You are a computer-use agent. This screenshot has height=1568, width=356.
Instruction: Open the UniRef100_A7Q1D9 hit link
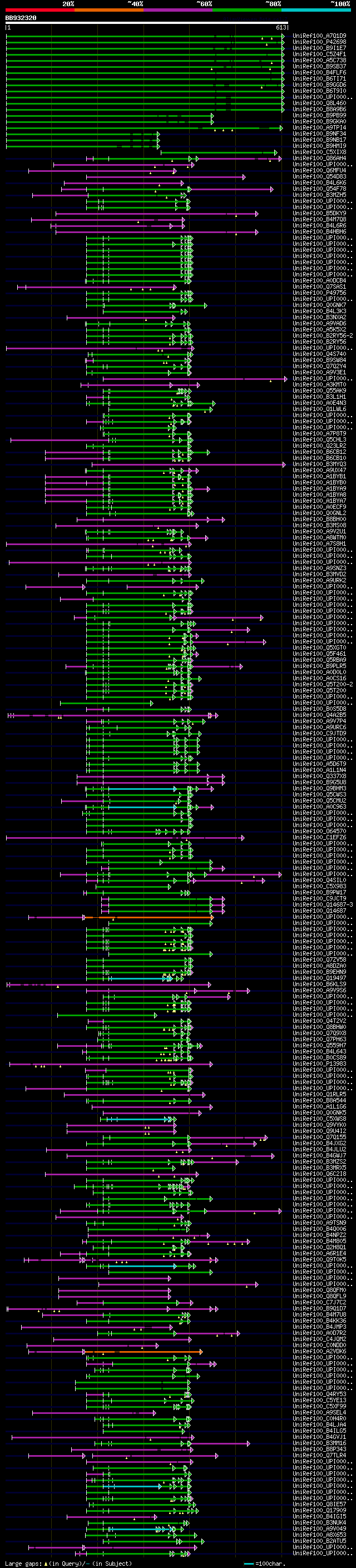tap(319, 36)
